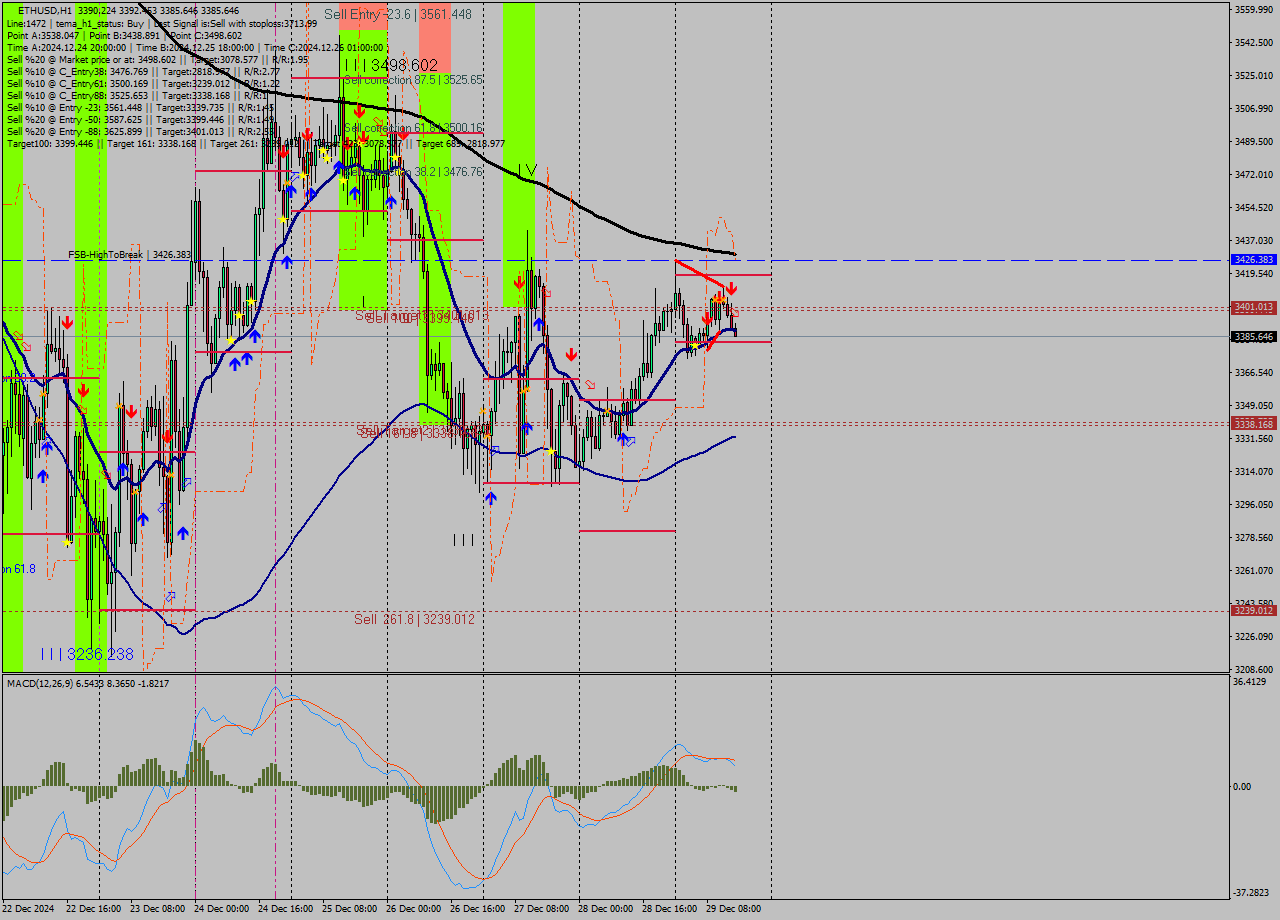Click the red 3338.168 price axis tag
Screen dimensions: 1280x920
click(1253, 424)
